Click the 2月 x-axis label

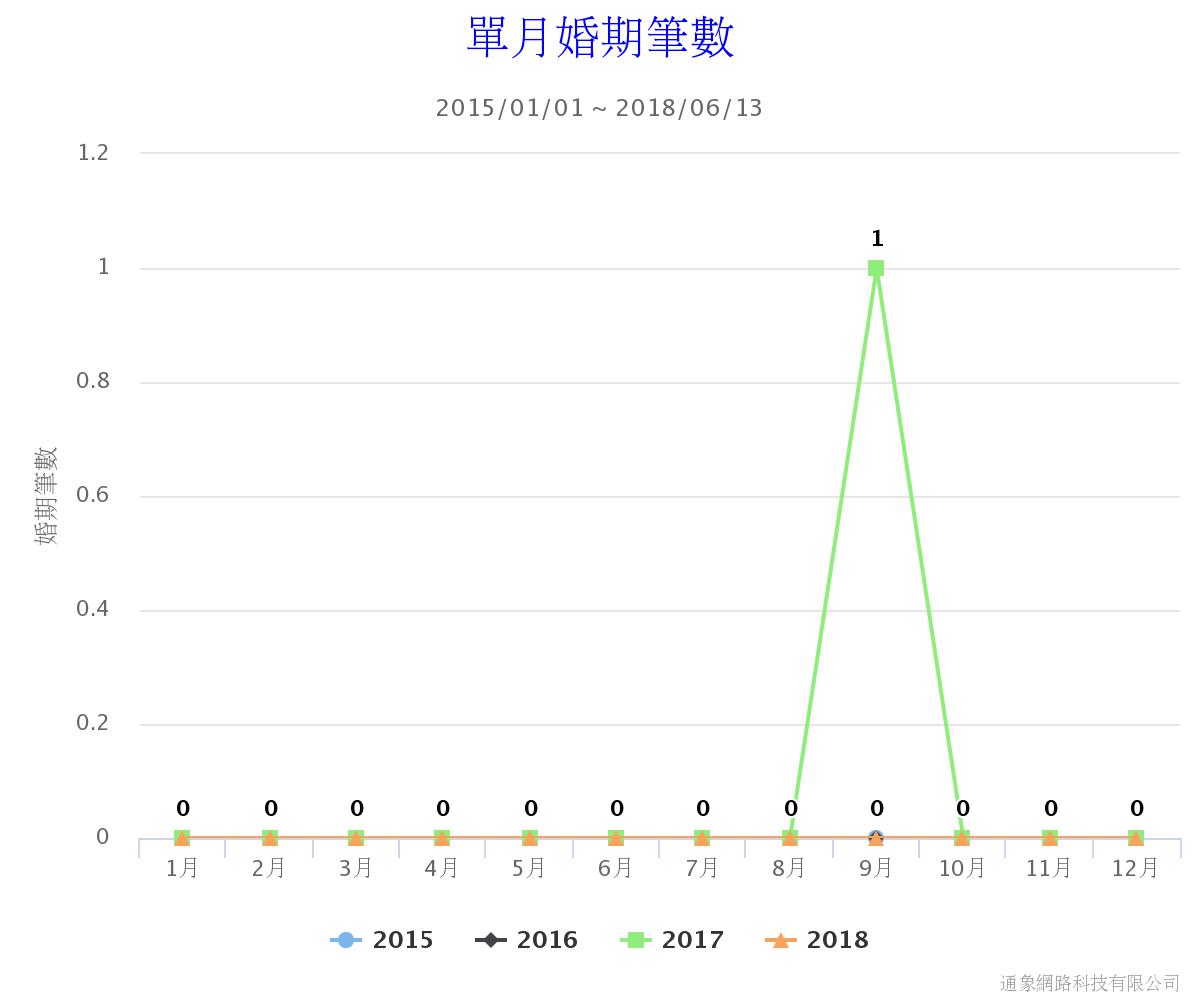269,868
